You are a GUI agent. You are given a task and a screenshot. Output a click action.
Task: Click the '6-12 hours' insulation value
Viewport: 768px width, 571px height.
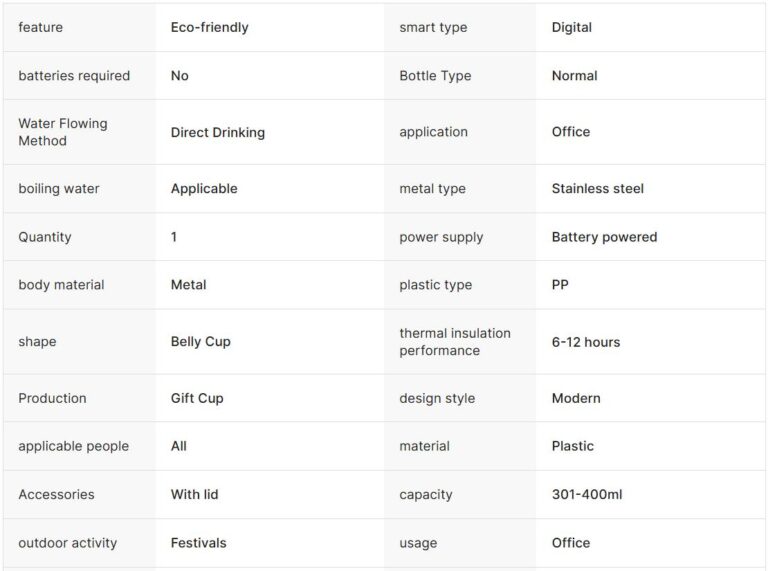pos(585,342)
